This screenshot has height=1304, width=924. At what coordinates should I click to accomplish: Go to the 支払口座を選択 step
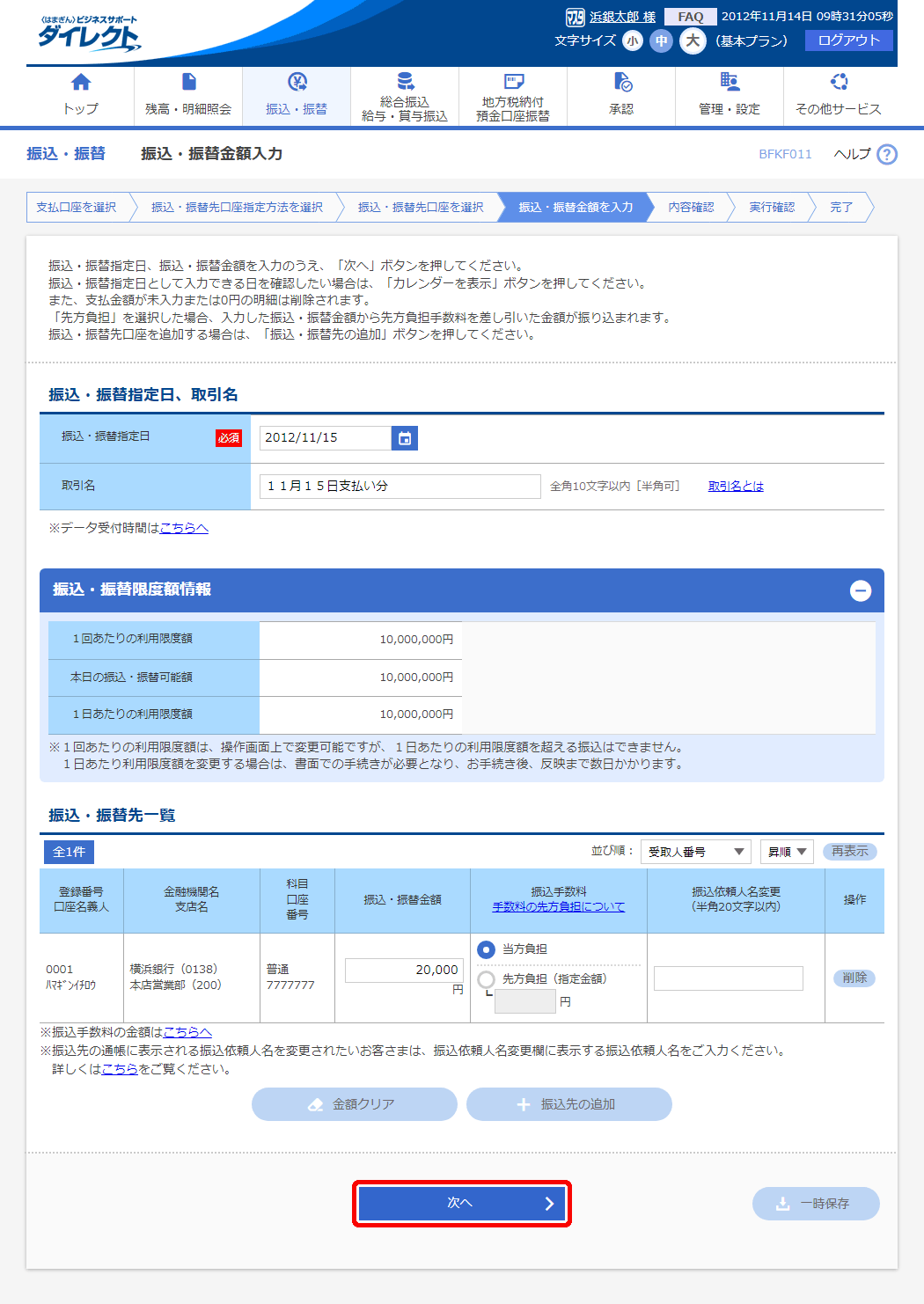tap(77, 208)
